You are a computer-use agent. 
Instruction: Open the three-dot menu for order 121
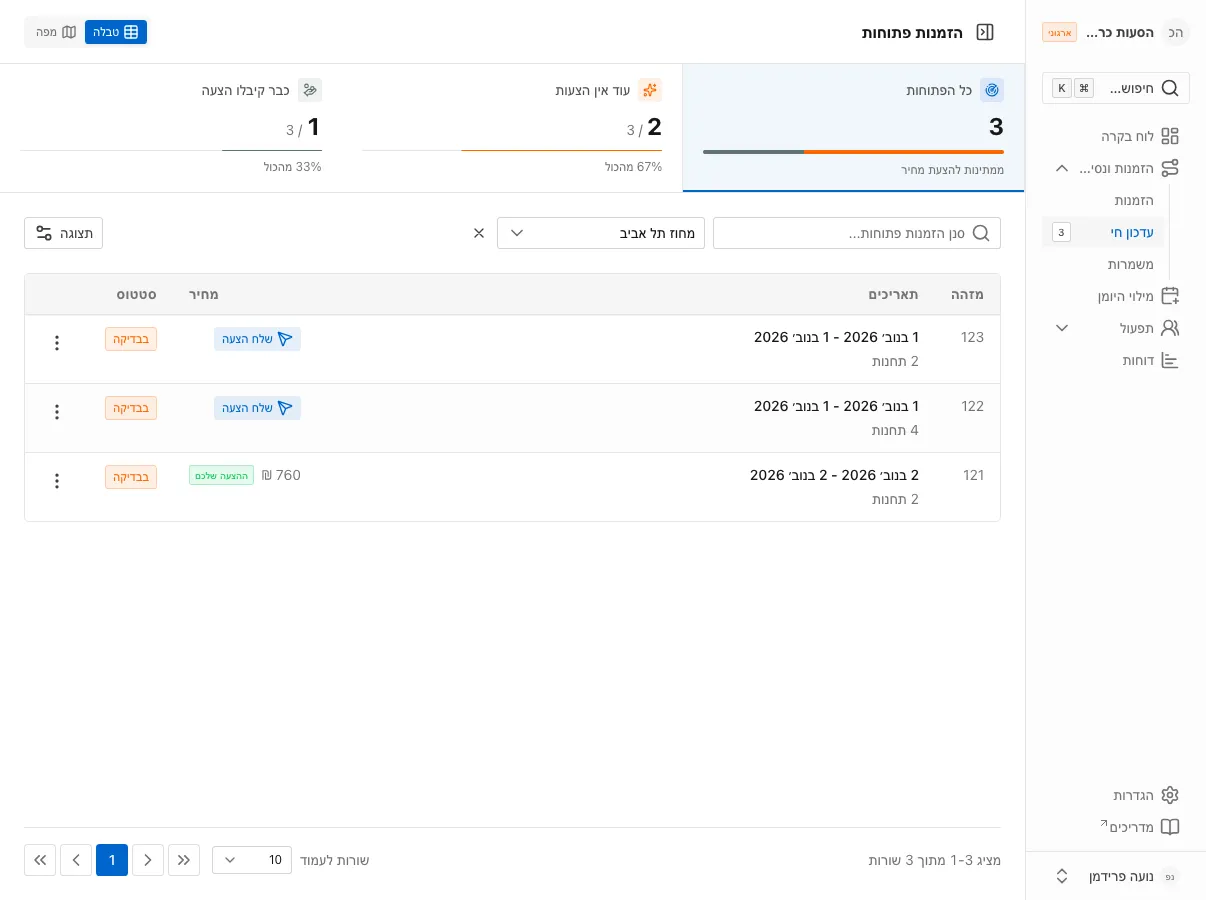pos(57,481)
